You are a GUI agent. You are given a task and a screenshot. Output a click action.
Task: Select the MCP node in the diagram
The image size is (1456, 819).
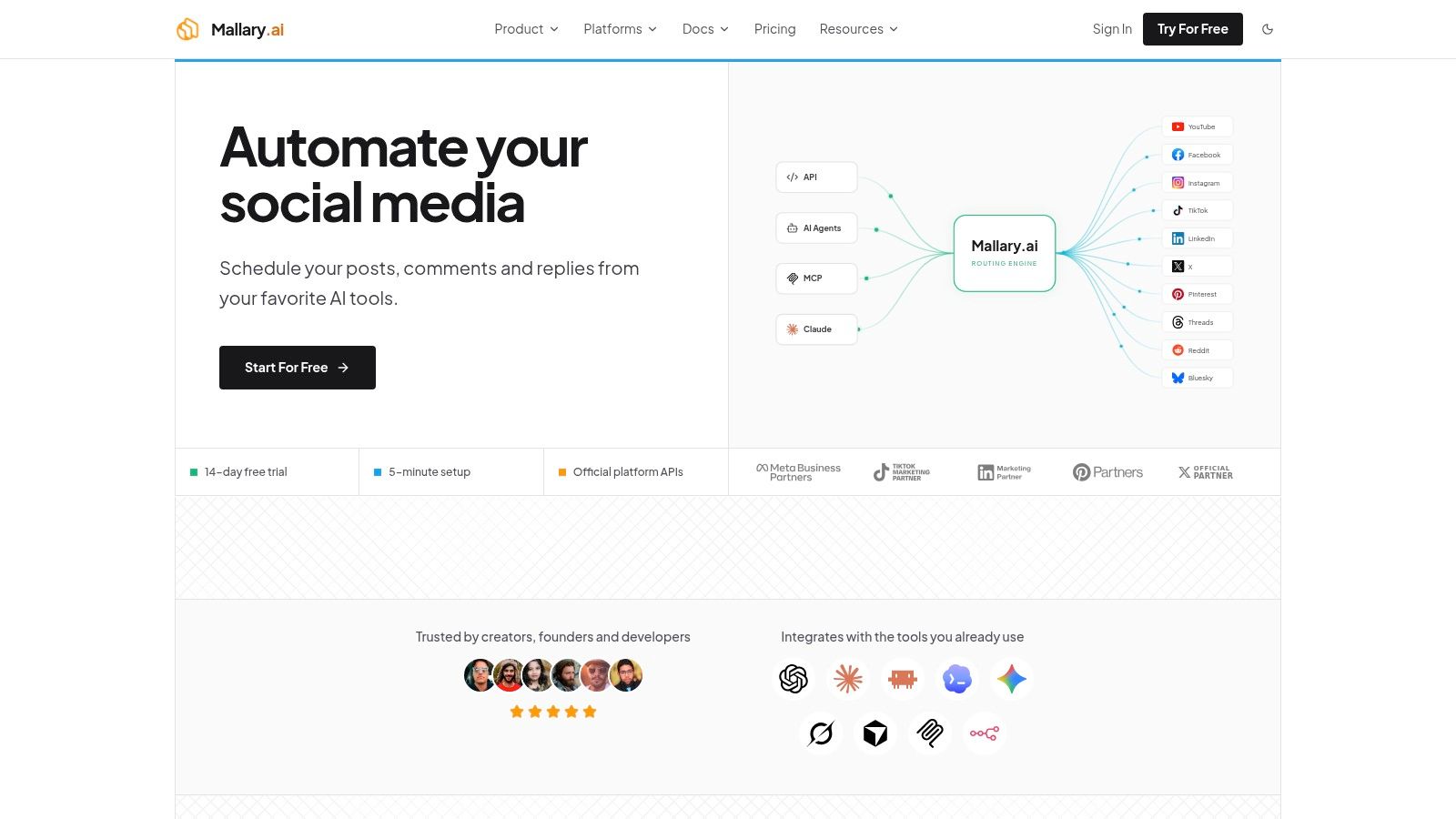coord(816,278)
